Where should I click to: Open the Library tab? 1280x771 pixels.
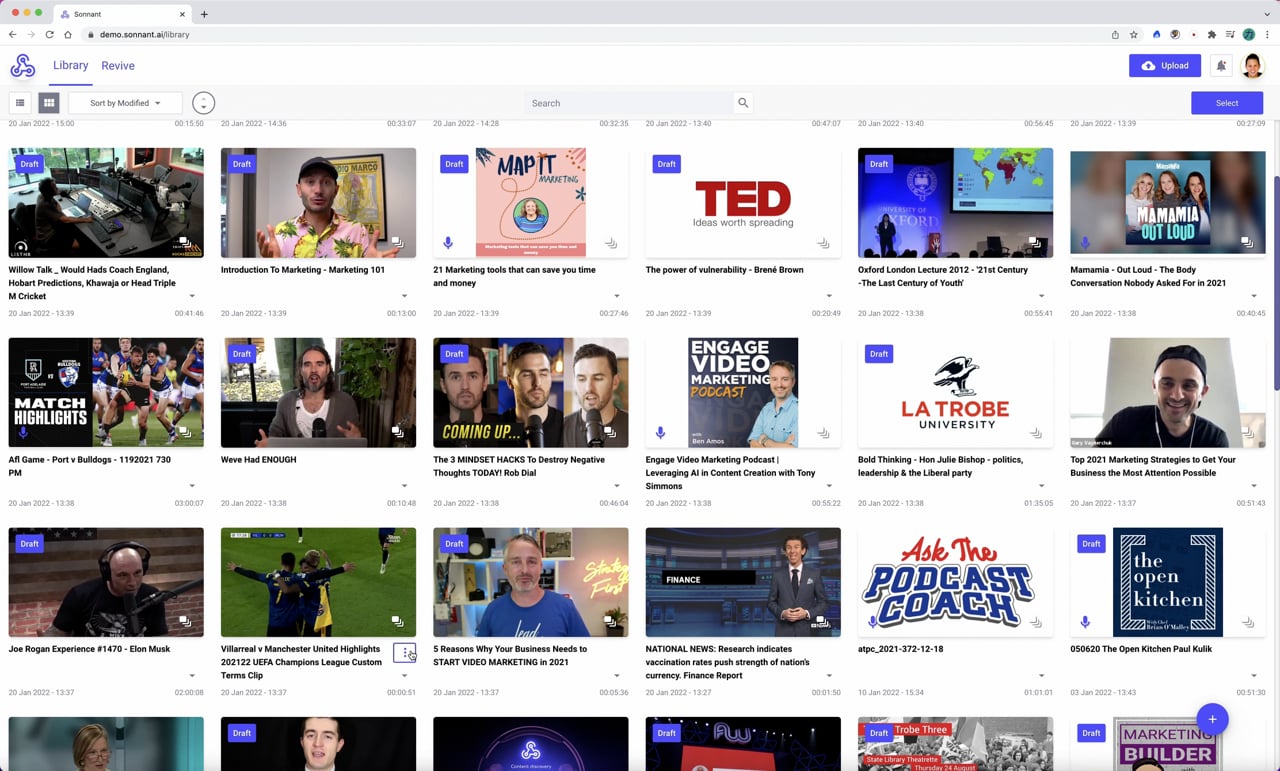click(70, 66)
